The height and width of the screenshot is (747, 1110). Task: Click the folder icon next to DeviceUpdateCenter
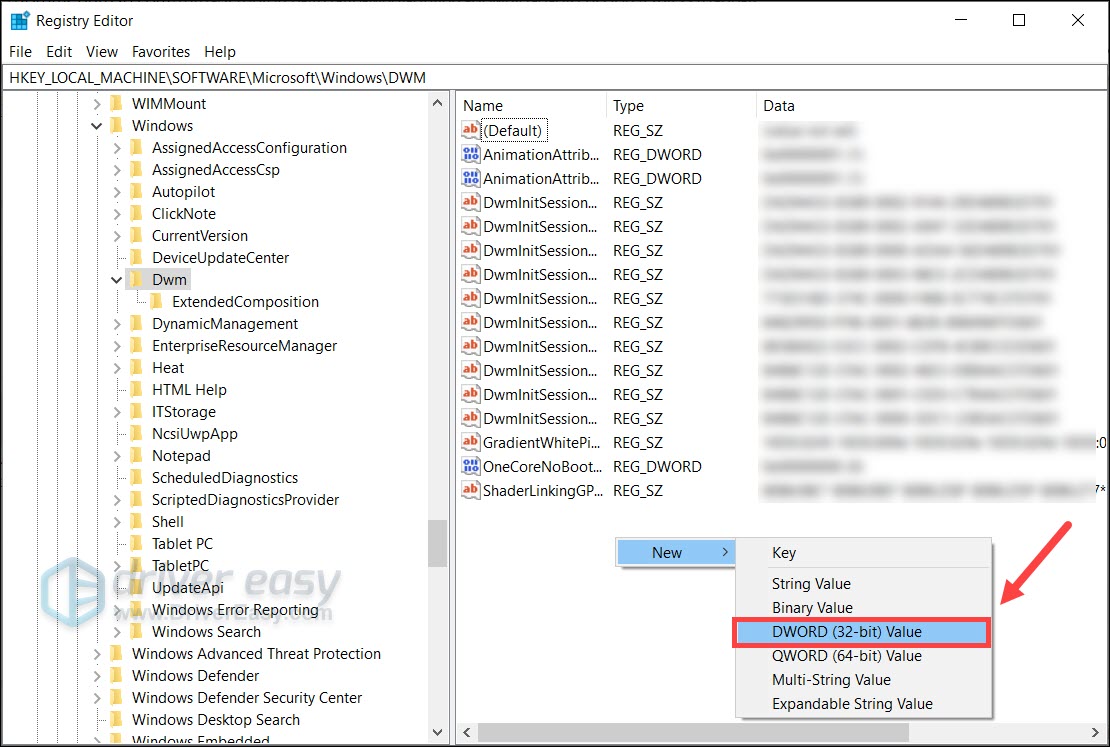(x=137, y=258)
